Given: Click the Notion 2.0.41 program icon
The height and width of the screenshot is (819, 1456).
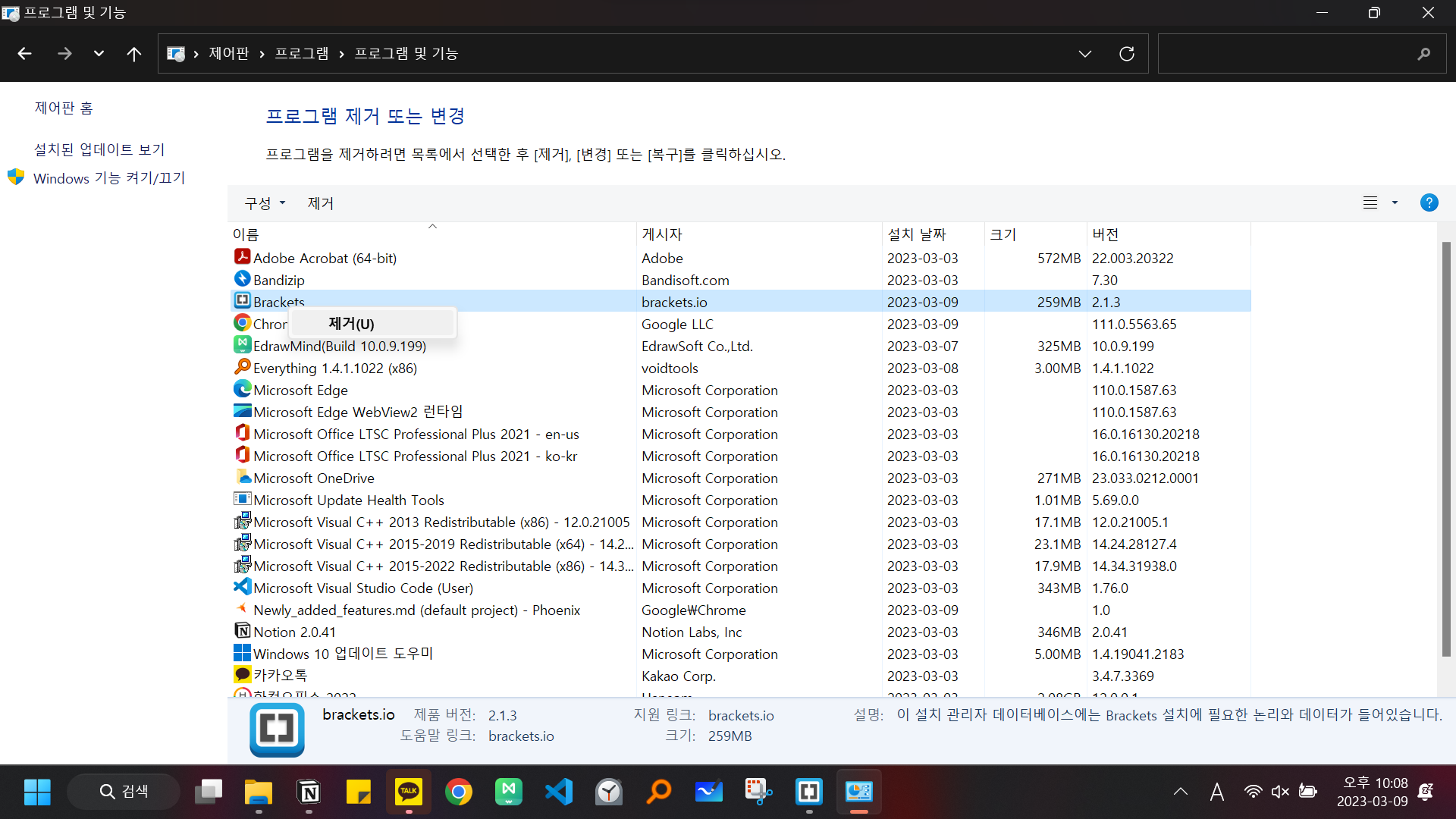Looking at the screenshot, I should [242, 631].
